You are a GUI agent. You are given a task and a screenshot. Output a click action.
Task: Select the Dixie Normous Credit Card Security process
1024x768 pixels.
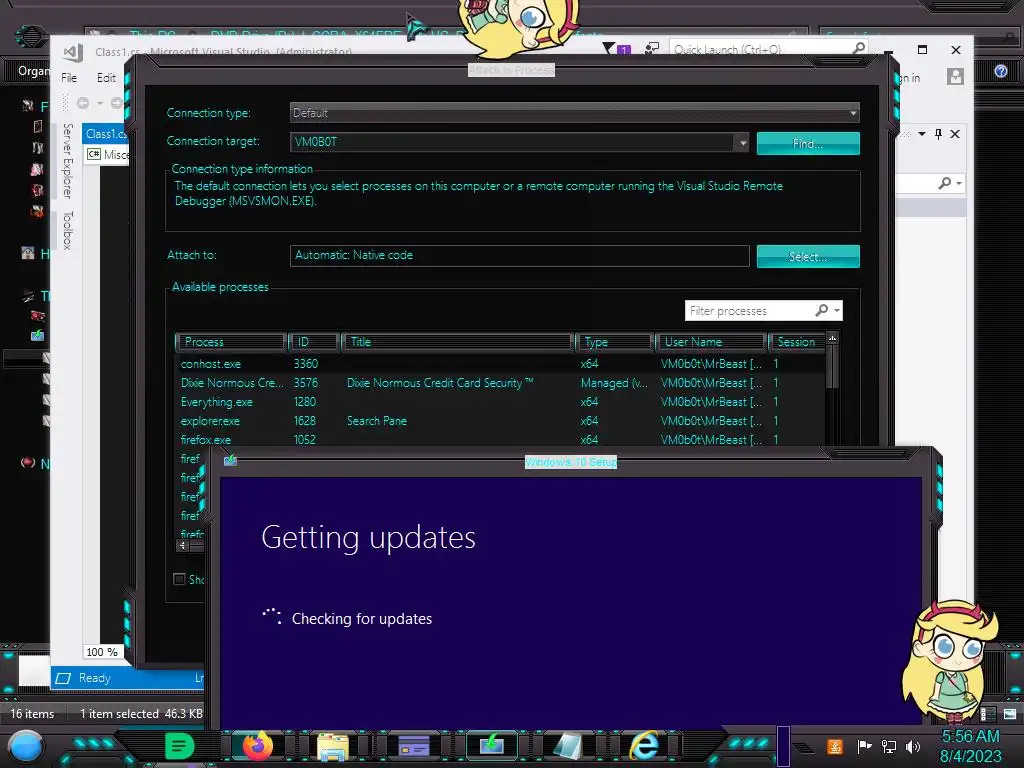click(500, 383)
